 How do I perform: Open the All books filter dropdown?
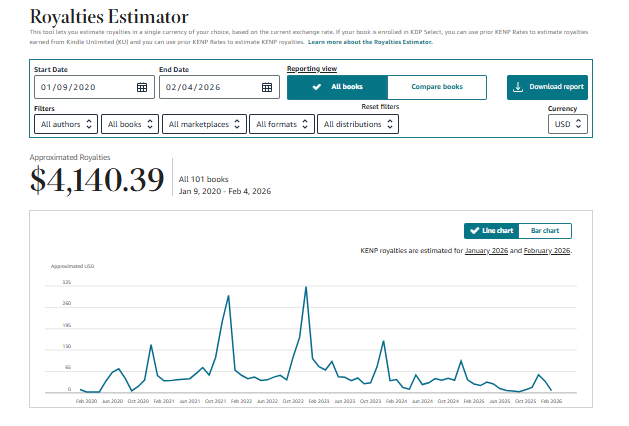coord(131,124)
